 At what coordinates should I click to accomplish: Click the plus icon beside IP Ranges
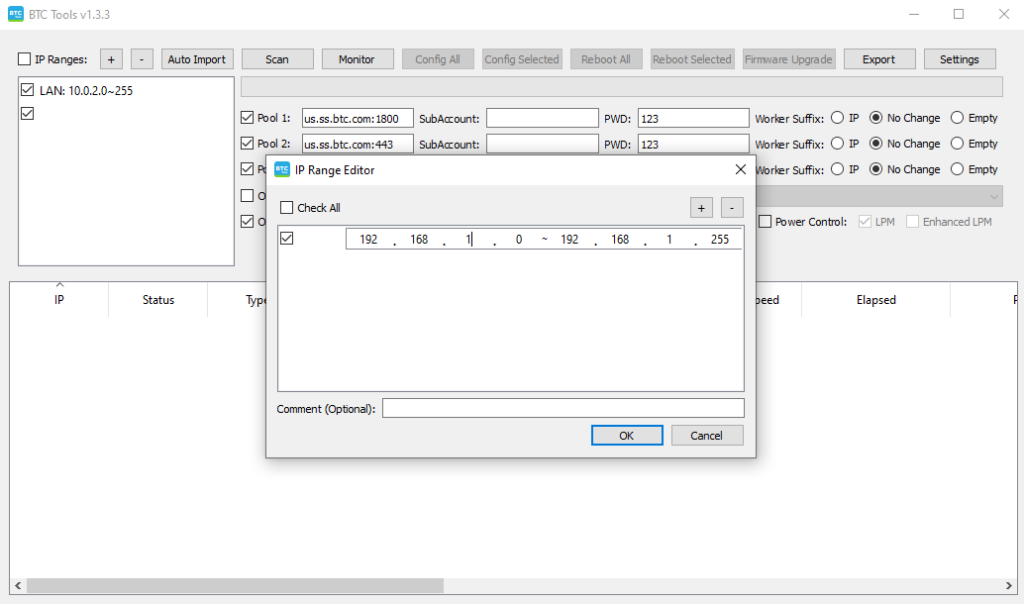[x=110, y=59]
